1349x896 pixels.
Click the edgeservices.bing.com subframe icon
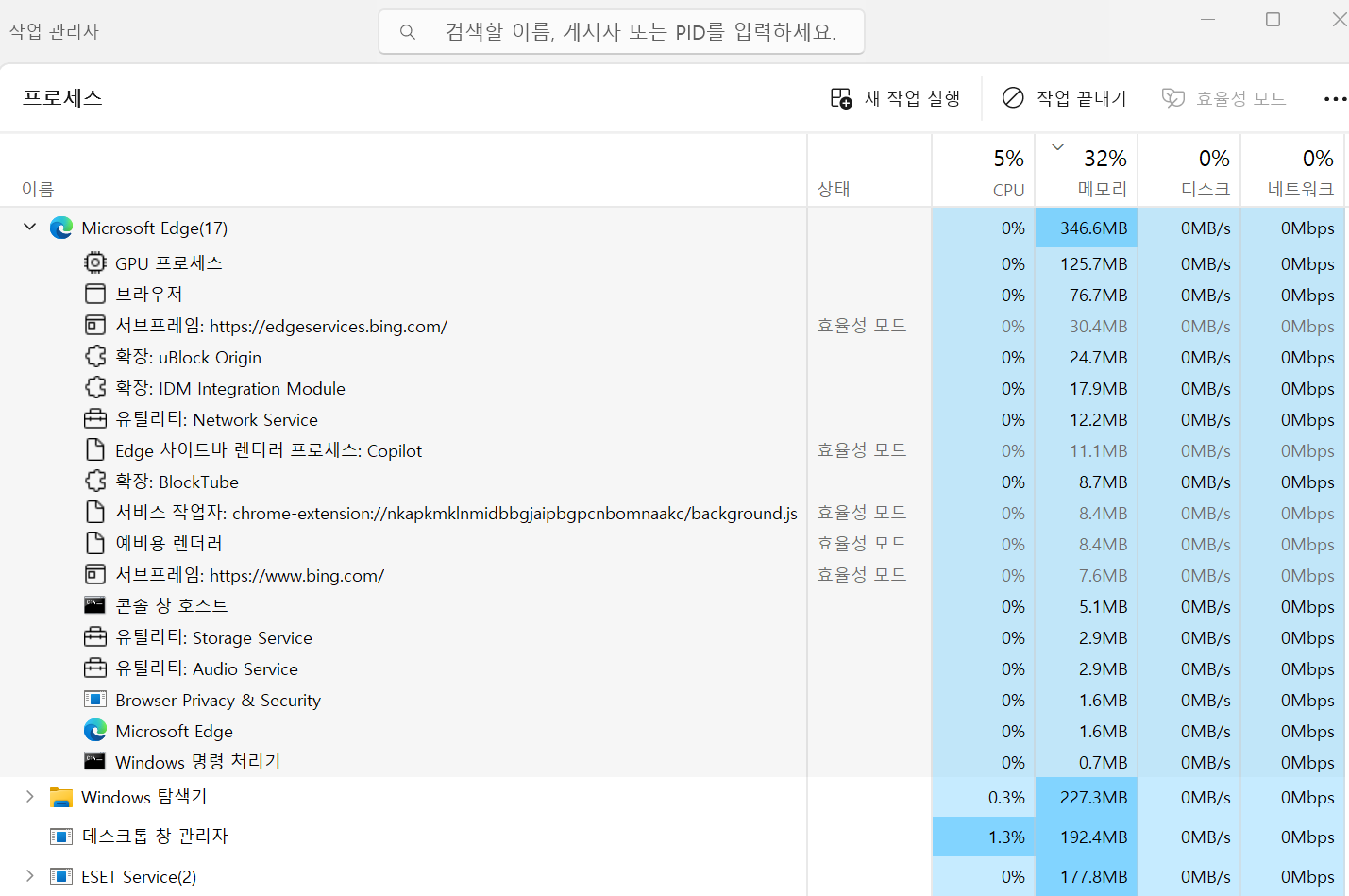click(x=95, y=325)
